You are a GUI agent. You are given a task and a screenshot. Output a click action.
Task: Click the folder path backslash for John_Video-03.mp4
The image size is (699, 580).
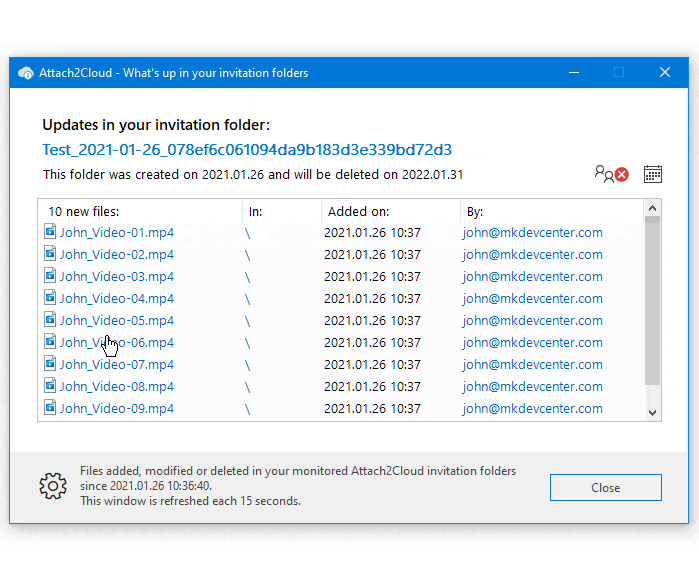tap(247, 277)
